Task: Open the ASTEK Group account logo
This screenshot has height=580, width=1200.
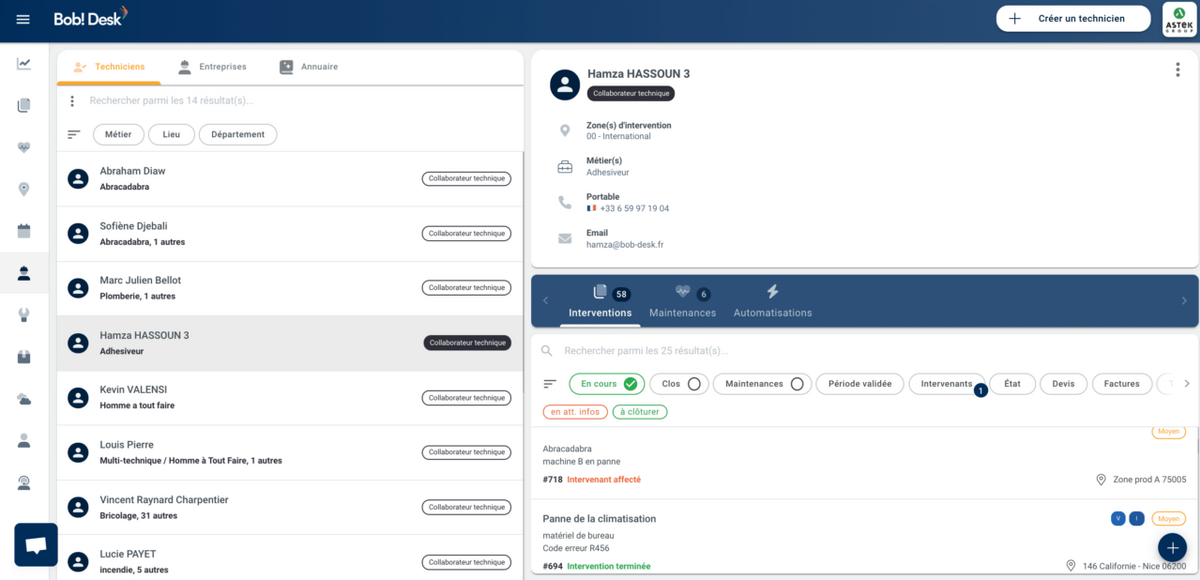Action: [x=1180, y=19]
